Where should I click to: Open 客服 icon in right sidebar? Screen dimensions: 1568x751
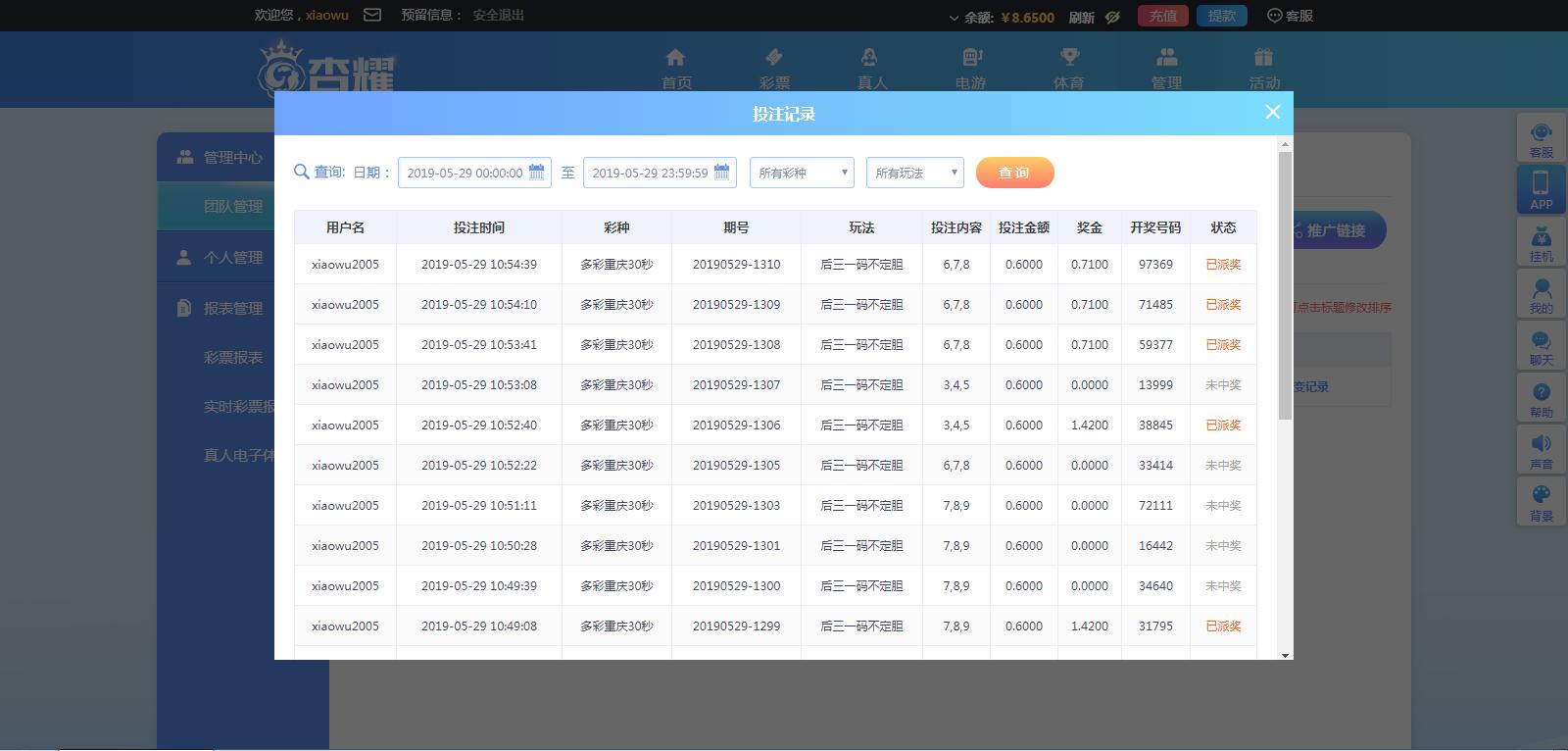tap(1541, 138)
